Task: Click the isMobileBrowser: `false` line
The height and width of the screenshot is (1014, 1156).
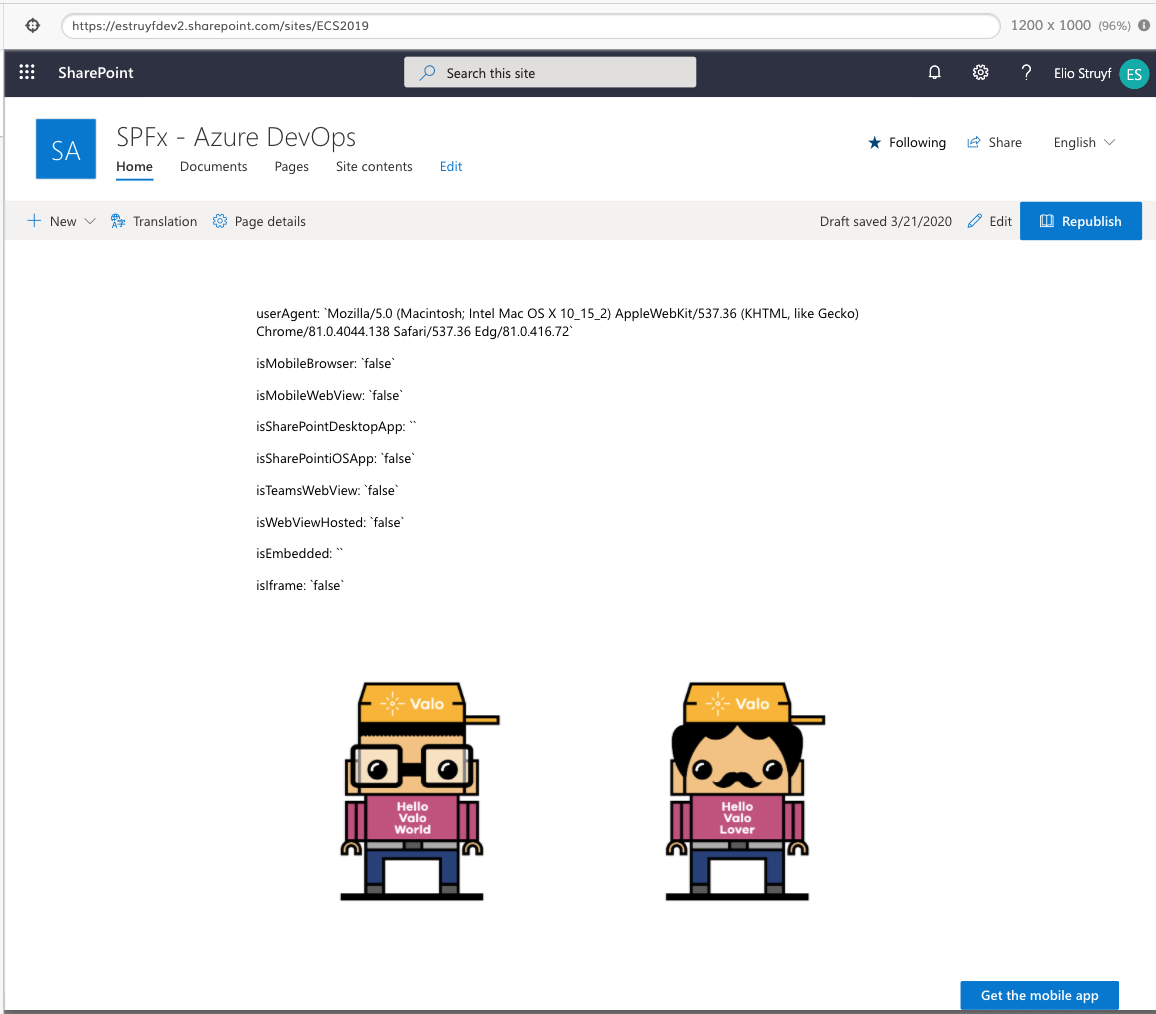Action: click(x=326, y=364)
